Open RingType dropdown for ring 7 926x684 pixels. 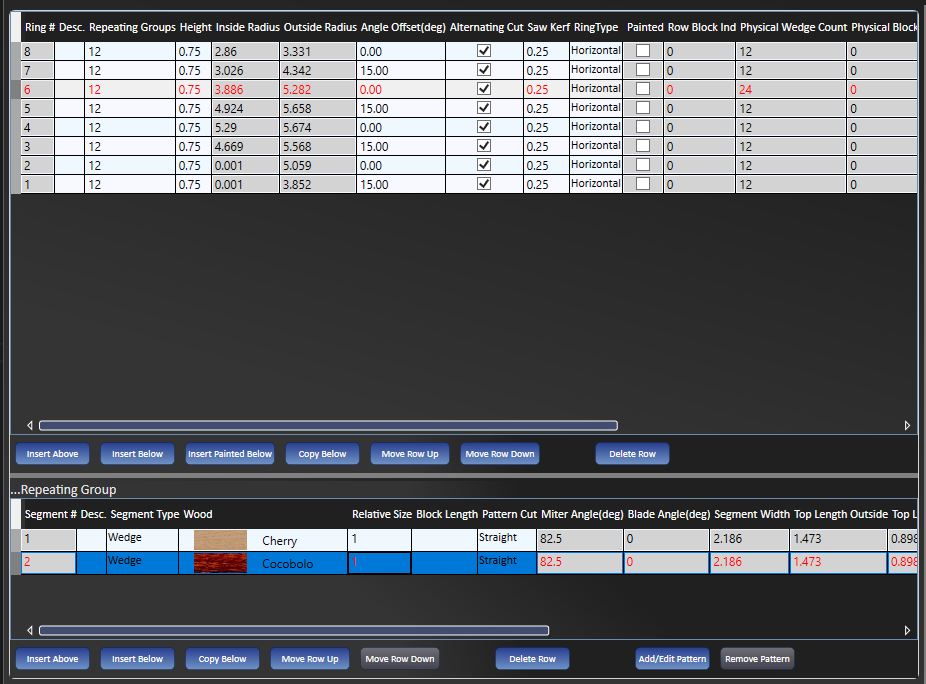tap(596, 70)
